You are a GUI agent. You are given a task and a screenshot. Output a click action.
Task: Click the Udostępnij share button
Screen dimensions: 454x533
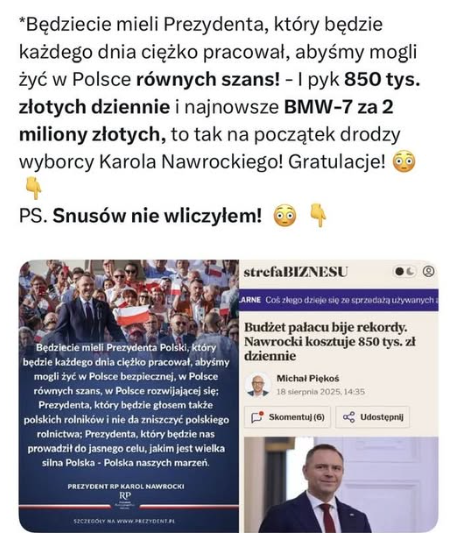tap(372, 417)
